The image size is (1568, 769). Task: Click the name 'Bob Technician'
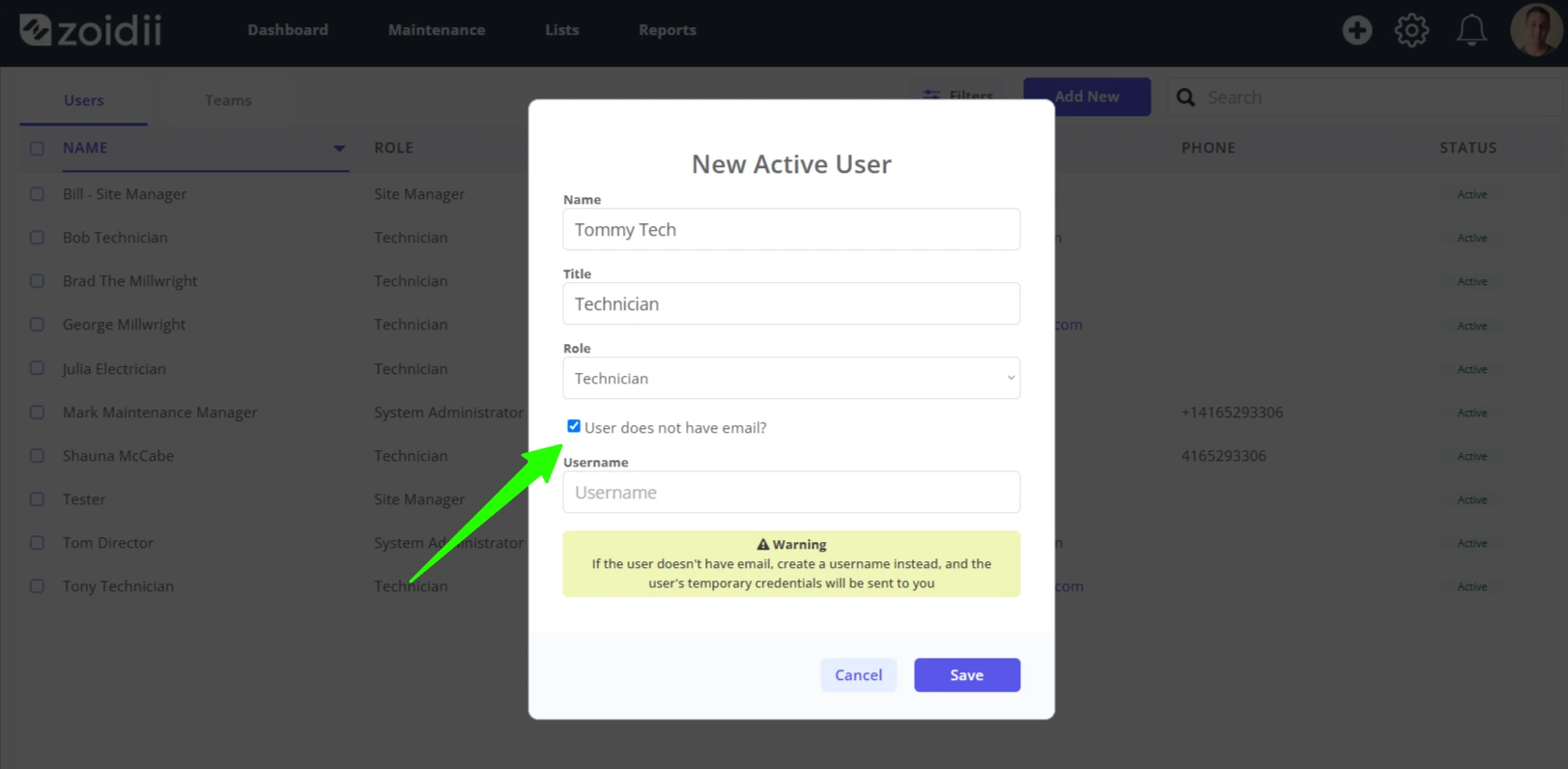(115, 238)
